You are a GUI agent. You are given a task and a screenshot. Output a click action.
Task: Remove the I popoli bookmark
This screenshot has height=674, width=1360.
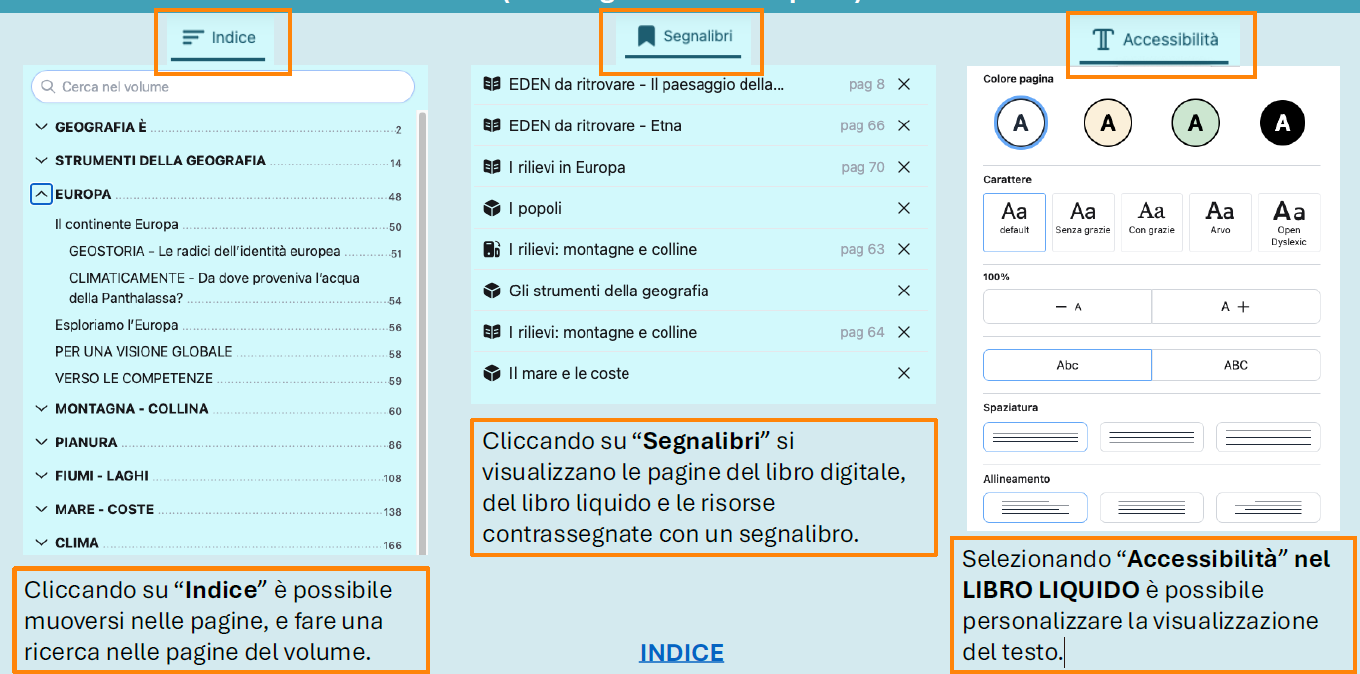click(904, 208)
